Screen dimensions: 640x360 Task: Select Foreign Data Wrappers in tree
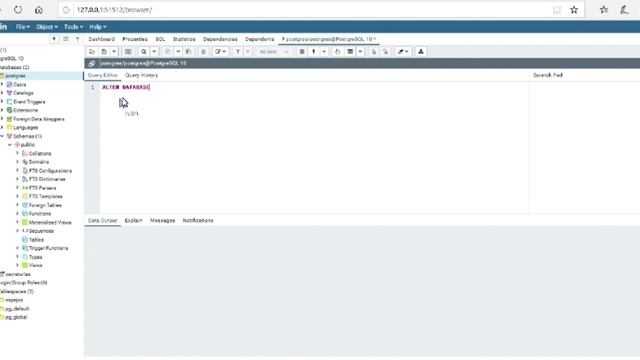click(x=39, y=119)
